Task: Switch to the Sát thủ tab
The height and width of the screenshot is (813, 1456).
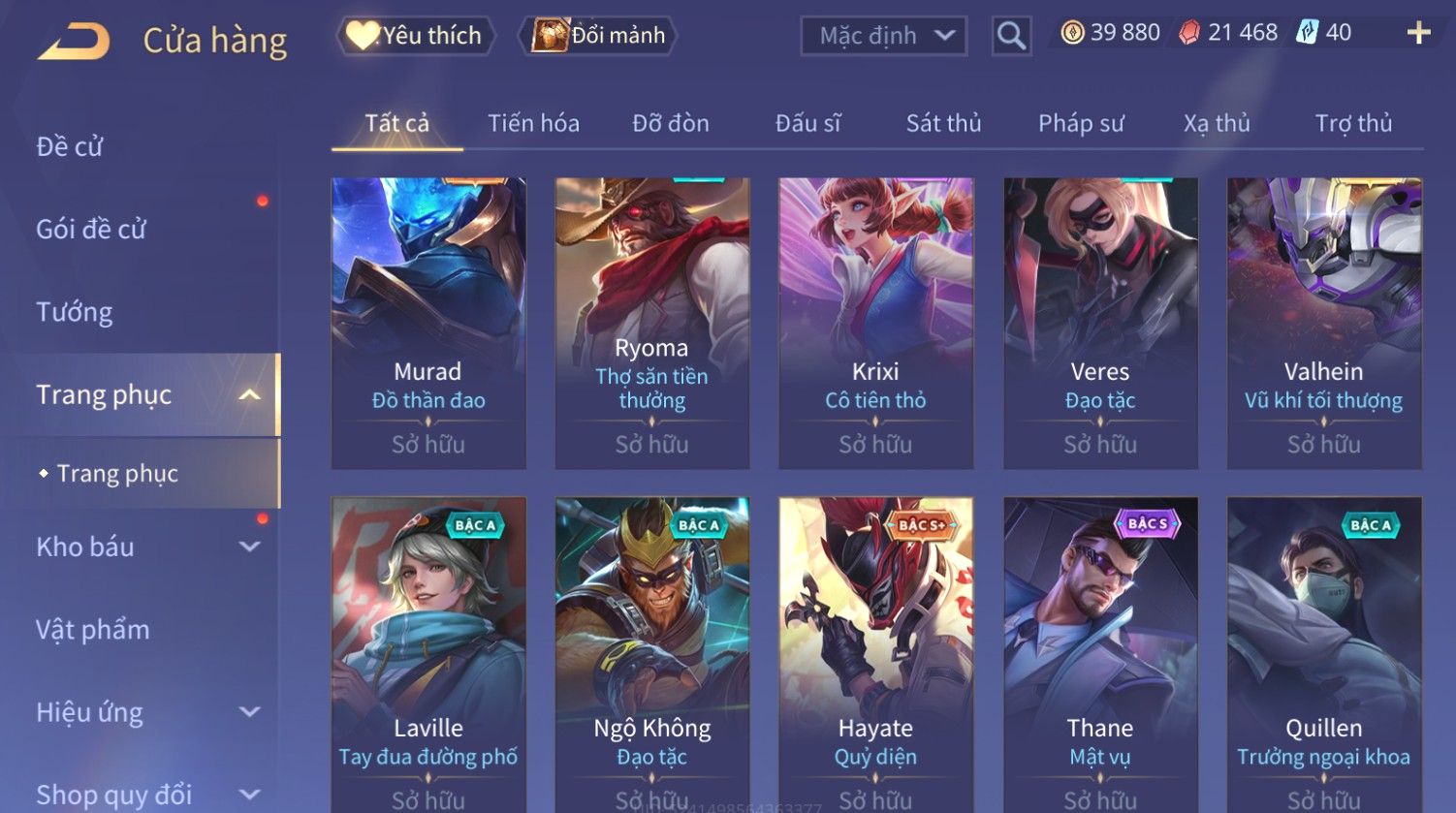Action: pyautogui.click(x=943, y=123)
